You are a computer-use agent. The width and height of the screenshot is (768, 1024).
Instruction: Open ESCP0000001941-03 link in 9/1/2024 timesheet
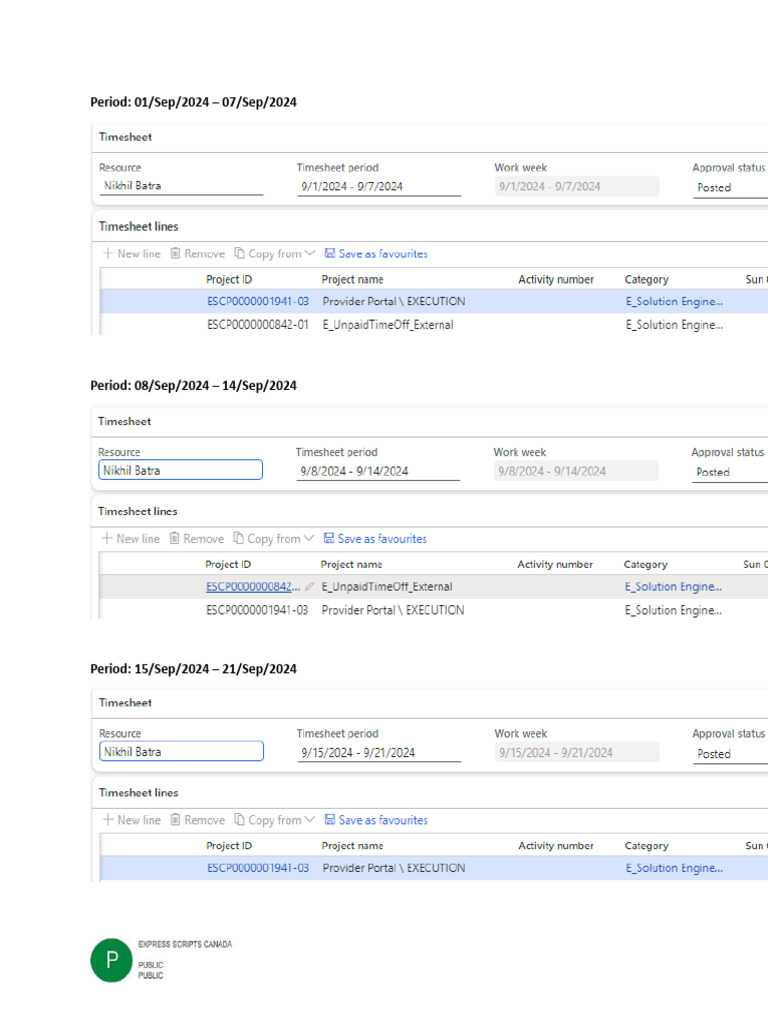click(x=258, y=301)
